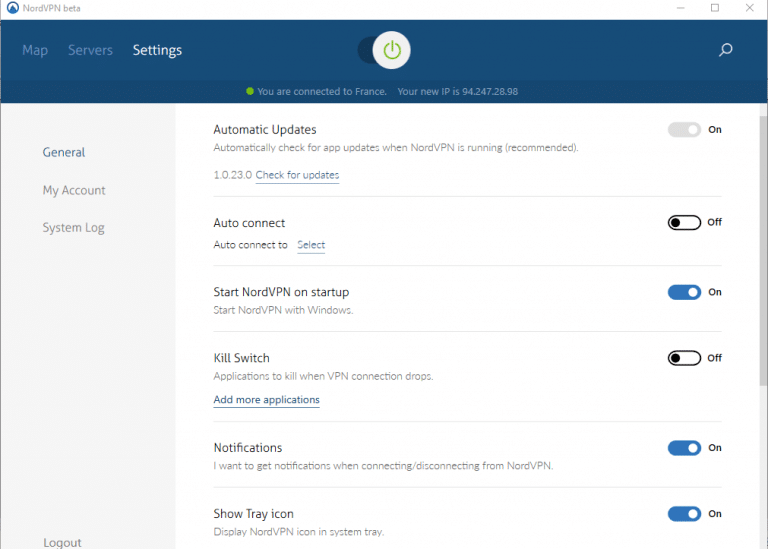The image size is (768, 549).
Task: Maximize the NordVPN beta window
Action: (715, 8)
